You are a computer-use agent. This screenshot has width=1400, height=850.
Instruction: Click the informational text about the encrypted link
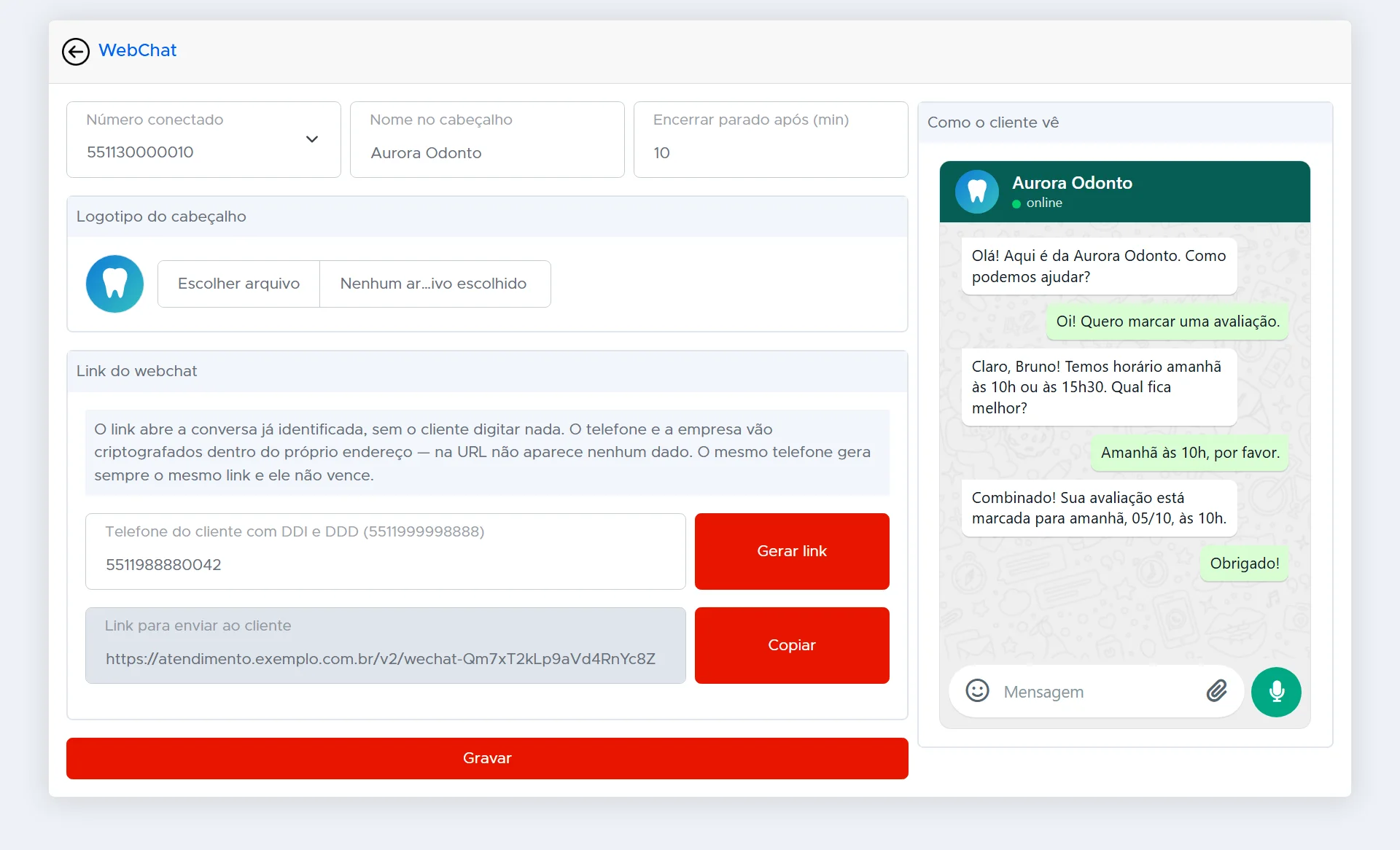click(x=487, y=452)
